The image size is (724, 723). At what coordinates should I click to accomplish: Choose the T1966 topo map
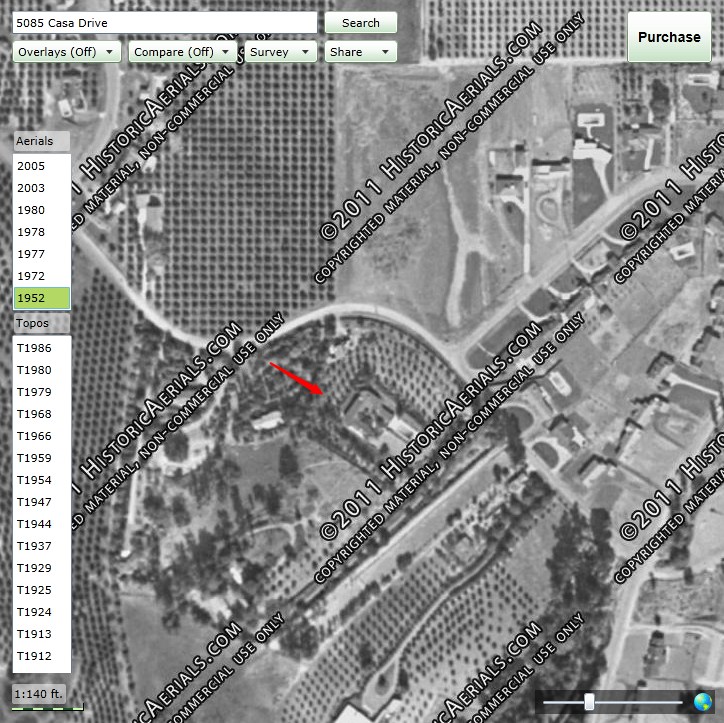42,436
